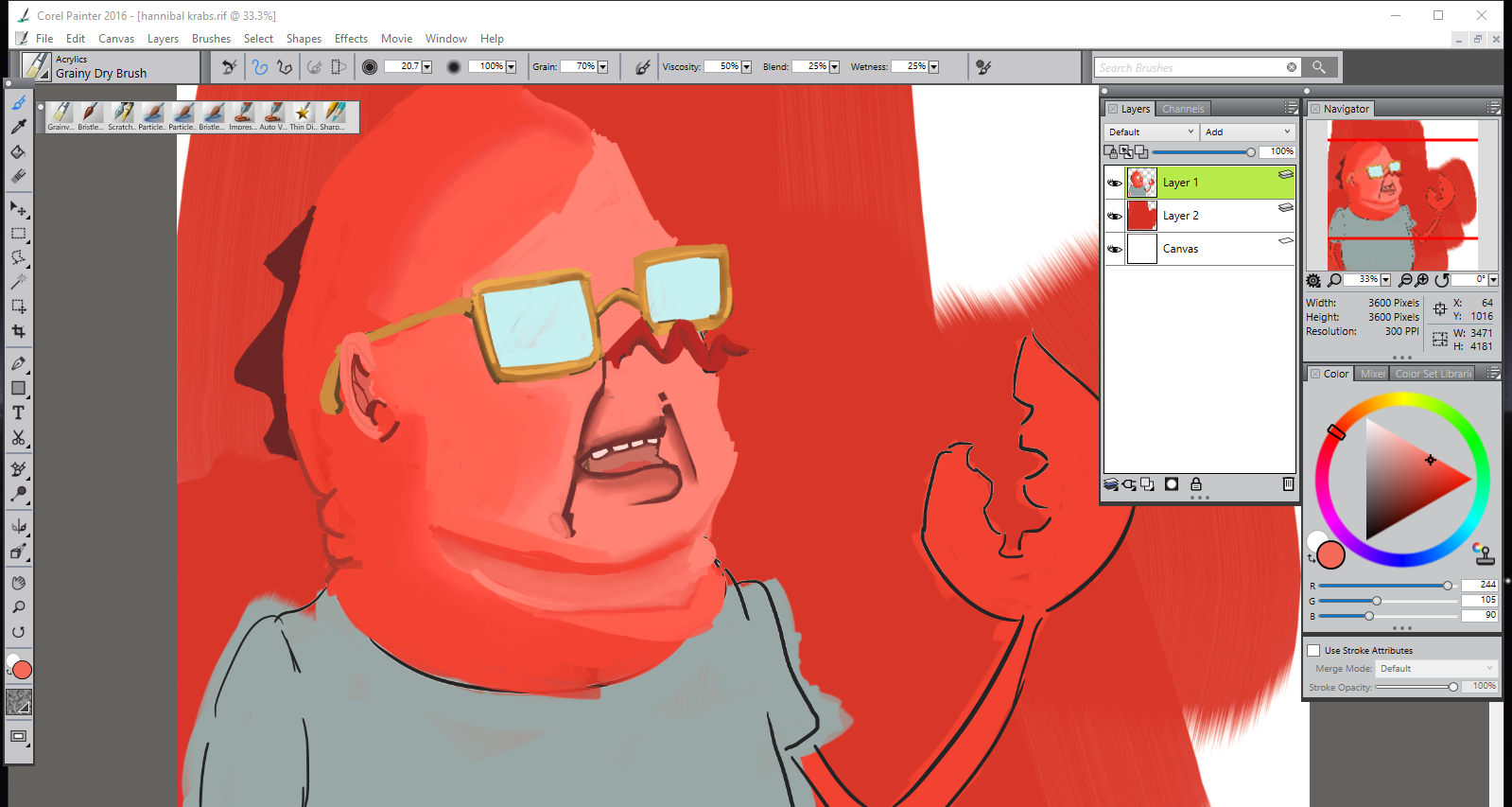Viewport: 1512px width, 807px height.
Task: Select the Rotate Page tool
Action: [19, 632]
